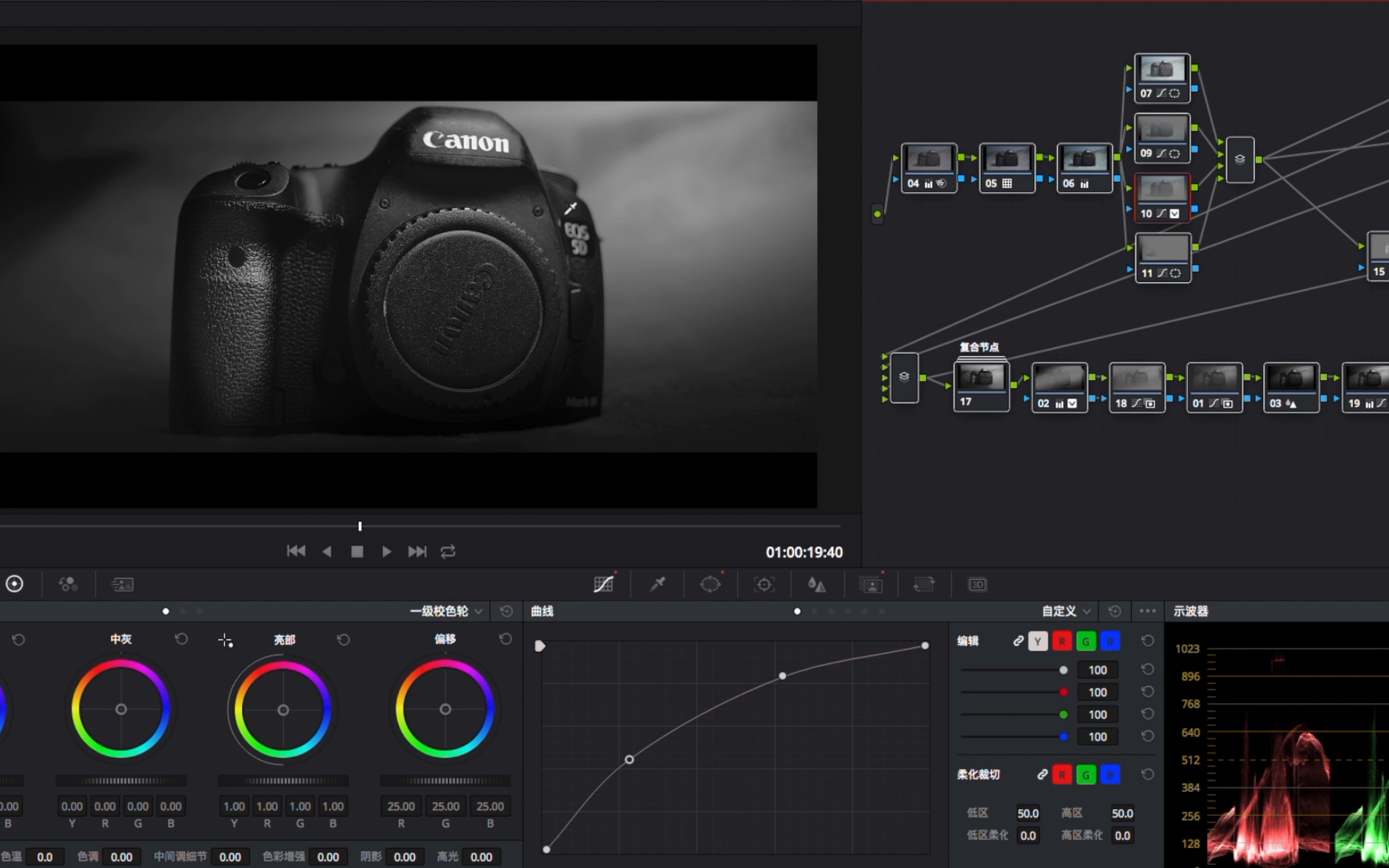Adjust the blue intensity slider handle
The height and width of the screenshot is (868, 1389).
pos(1063,736)
